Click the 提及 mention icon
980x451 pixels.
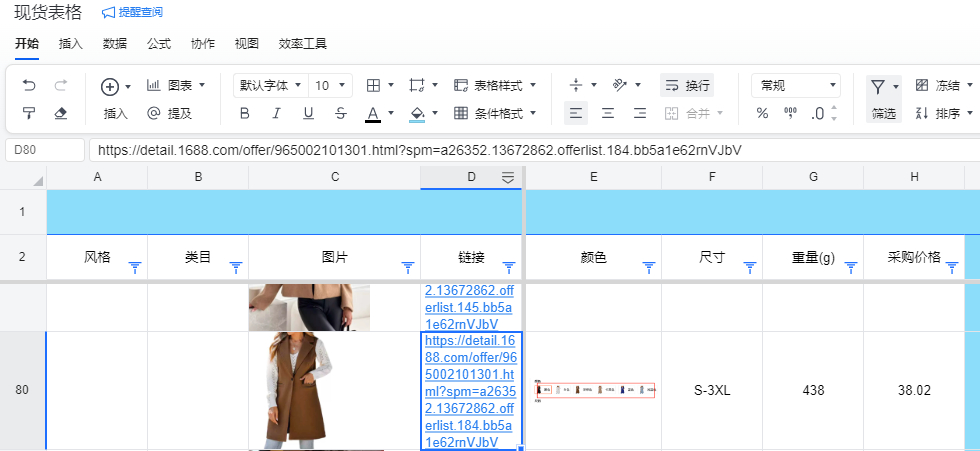point(168,113)
